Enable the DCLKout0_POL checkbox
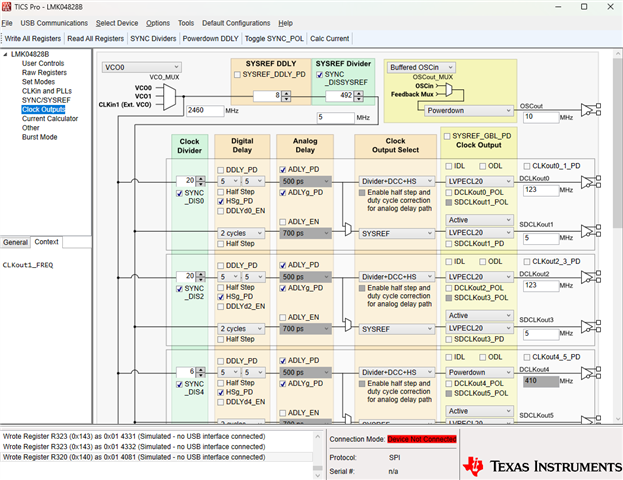The width and height of the screenshot is (623, 480). pos(449,193)
